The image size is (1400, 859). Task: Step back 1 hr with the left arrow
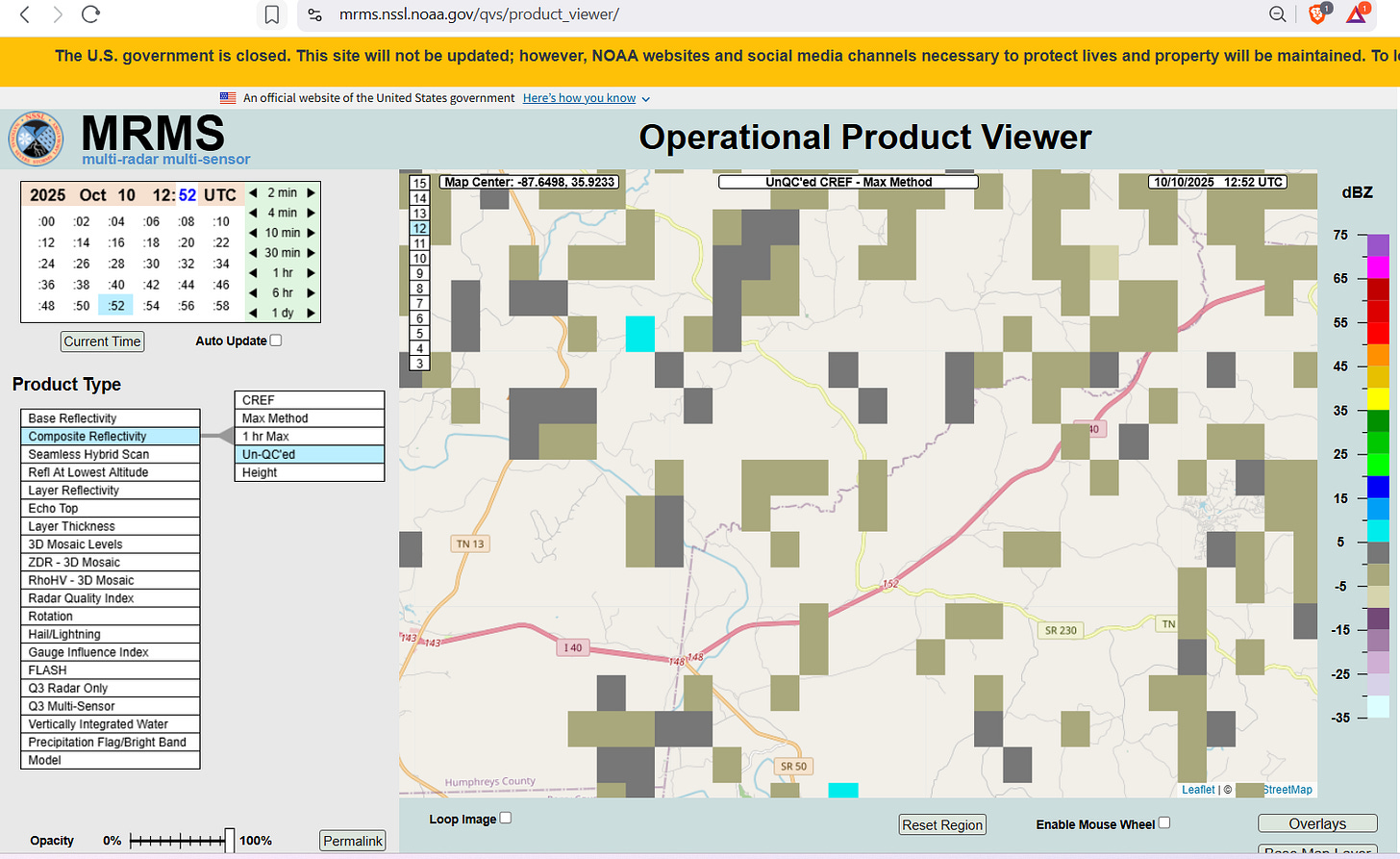point(253,273)
